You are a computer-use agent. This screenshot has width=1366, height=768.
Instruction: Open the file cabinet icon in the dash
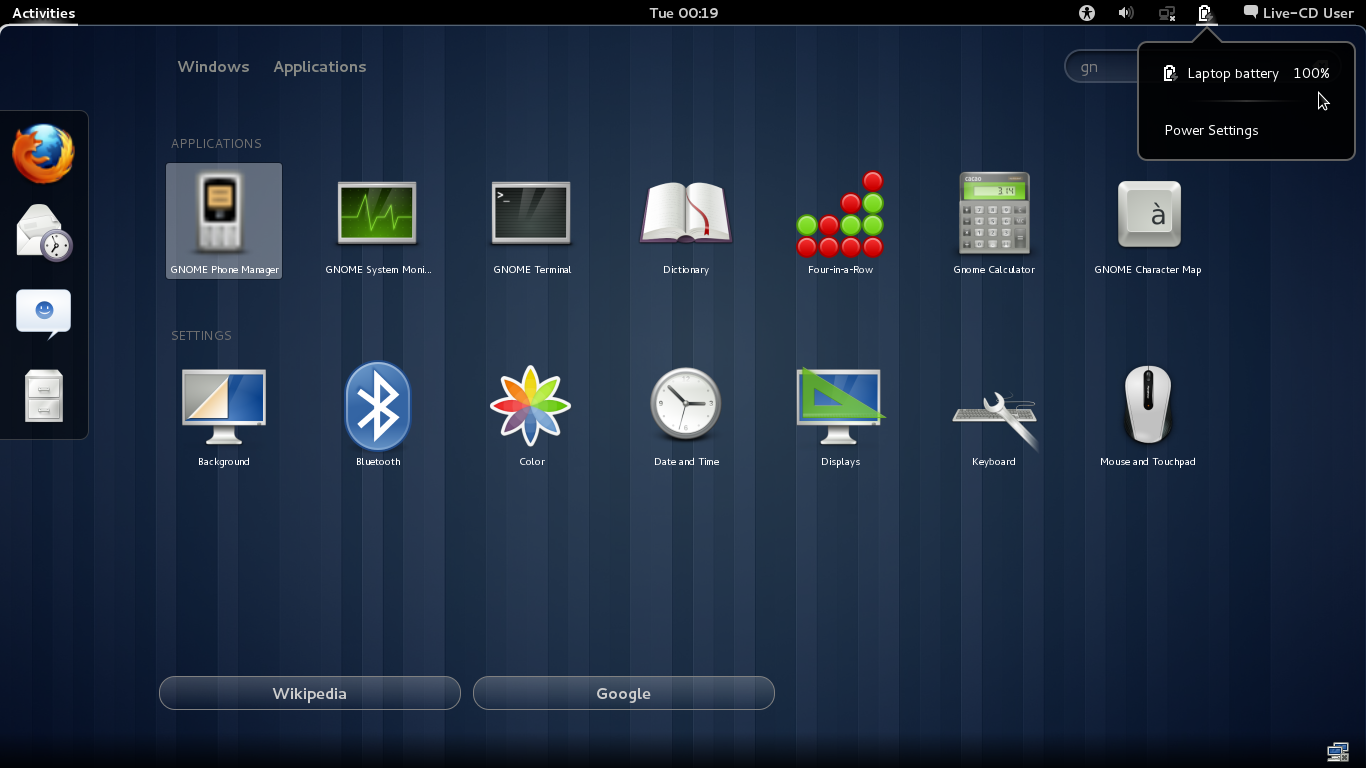pyautogui.click(x=44, y=395)
